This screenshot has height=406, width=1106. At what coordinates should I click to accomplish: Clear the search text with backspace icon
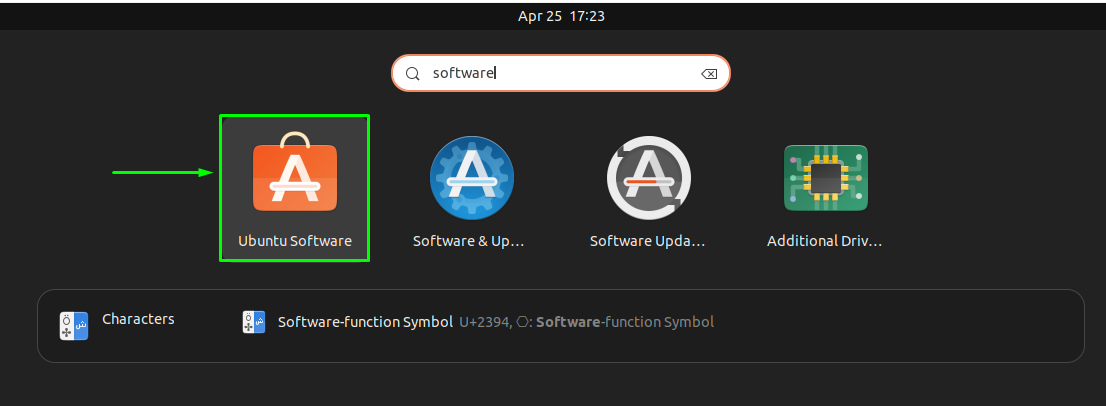point(709,74)
